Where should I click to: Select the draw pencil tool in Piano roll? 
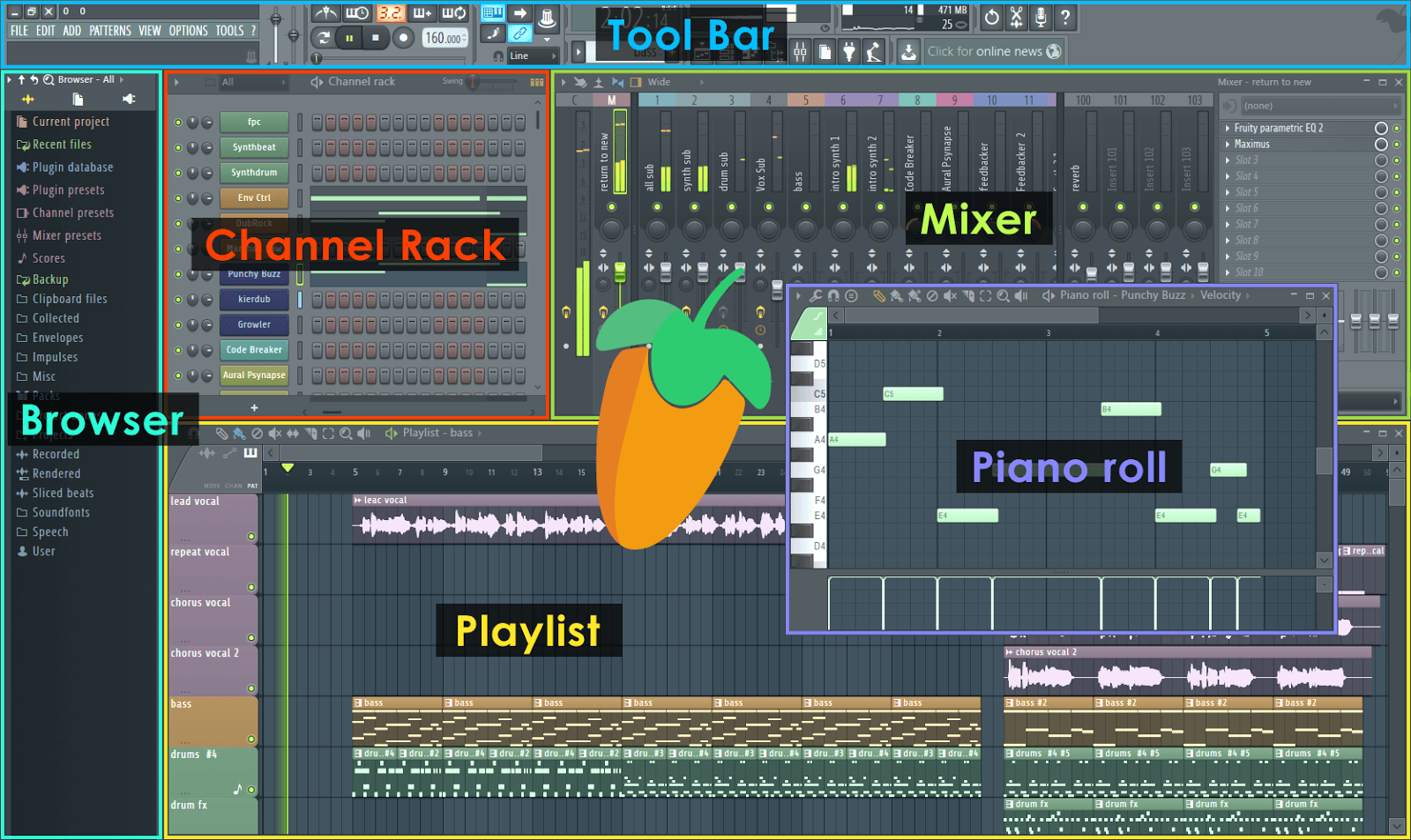coord(878,296)
